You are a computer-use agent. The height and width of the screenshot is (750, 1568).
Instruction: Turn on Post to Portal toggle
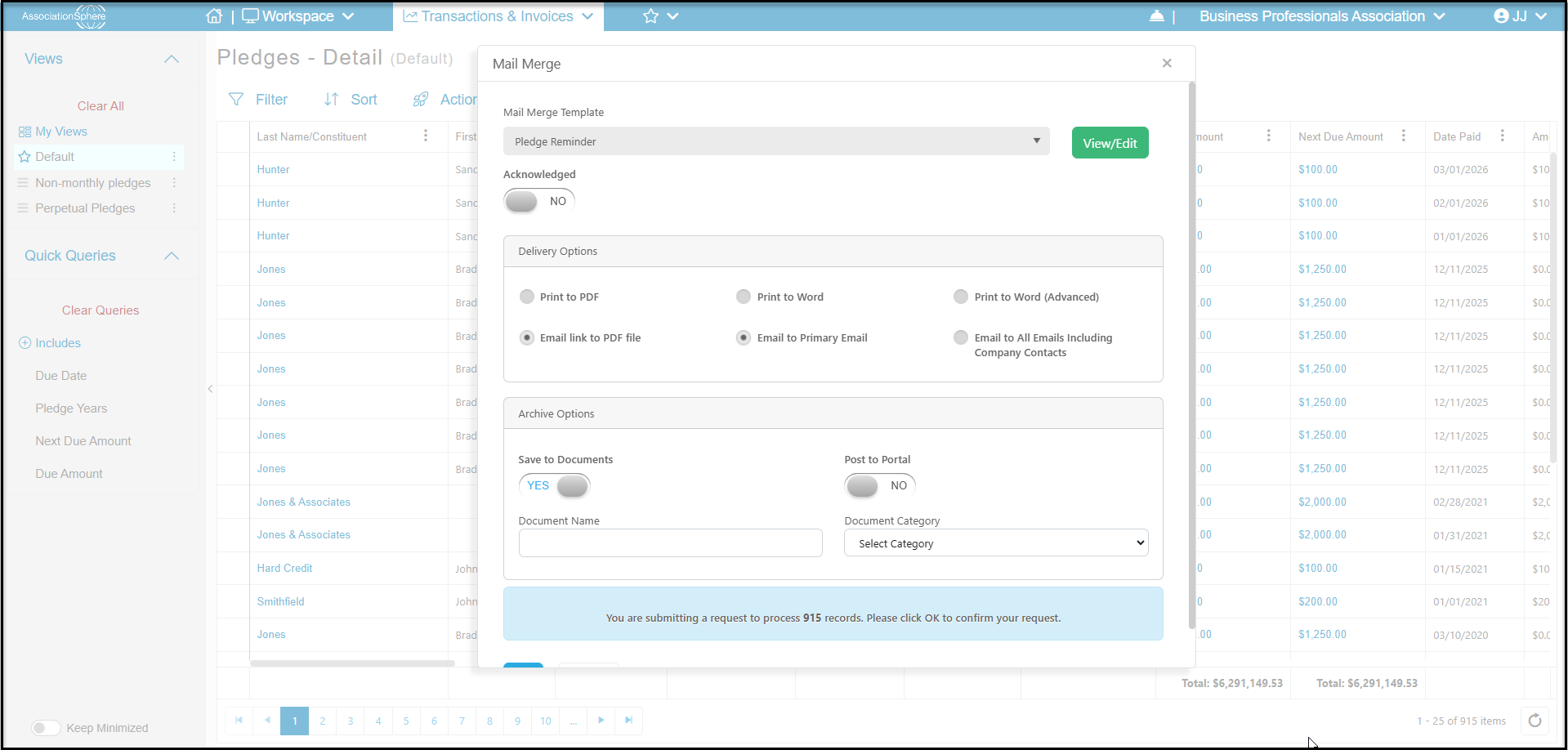click(x=879, y=485)
